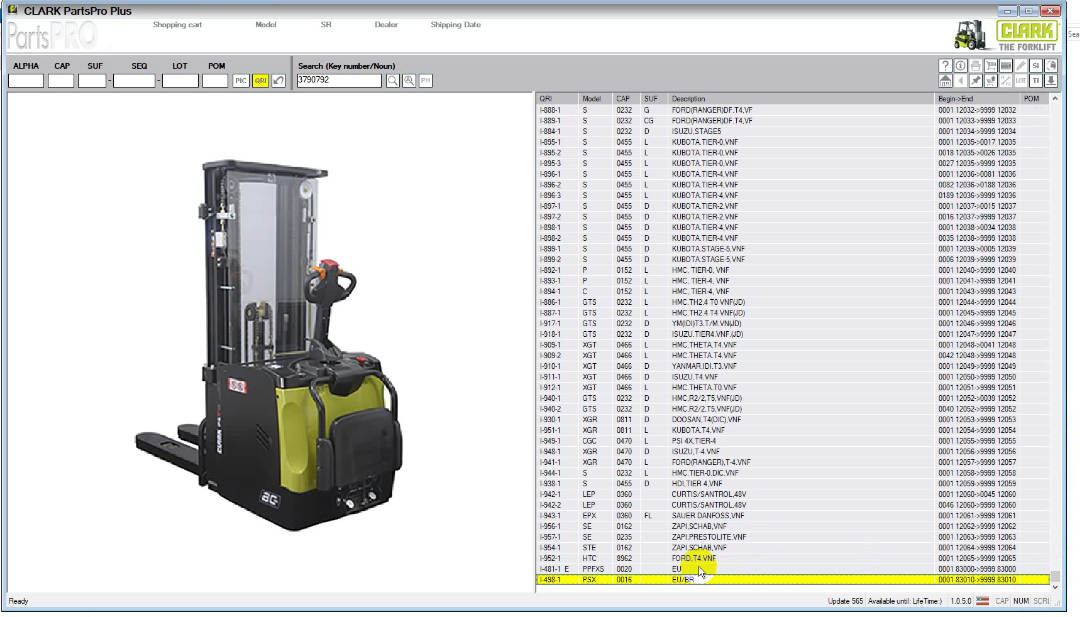
Task: Toggle the yellow QRI button
Action: 260,80
